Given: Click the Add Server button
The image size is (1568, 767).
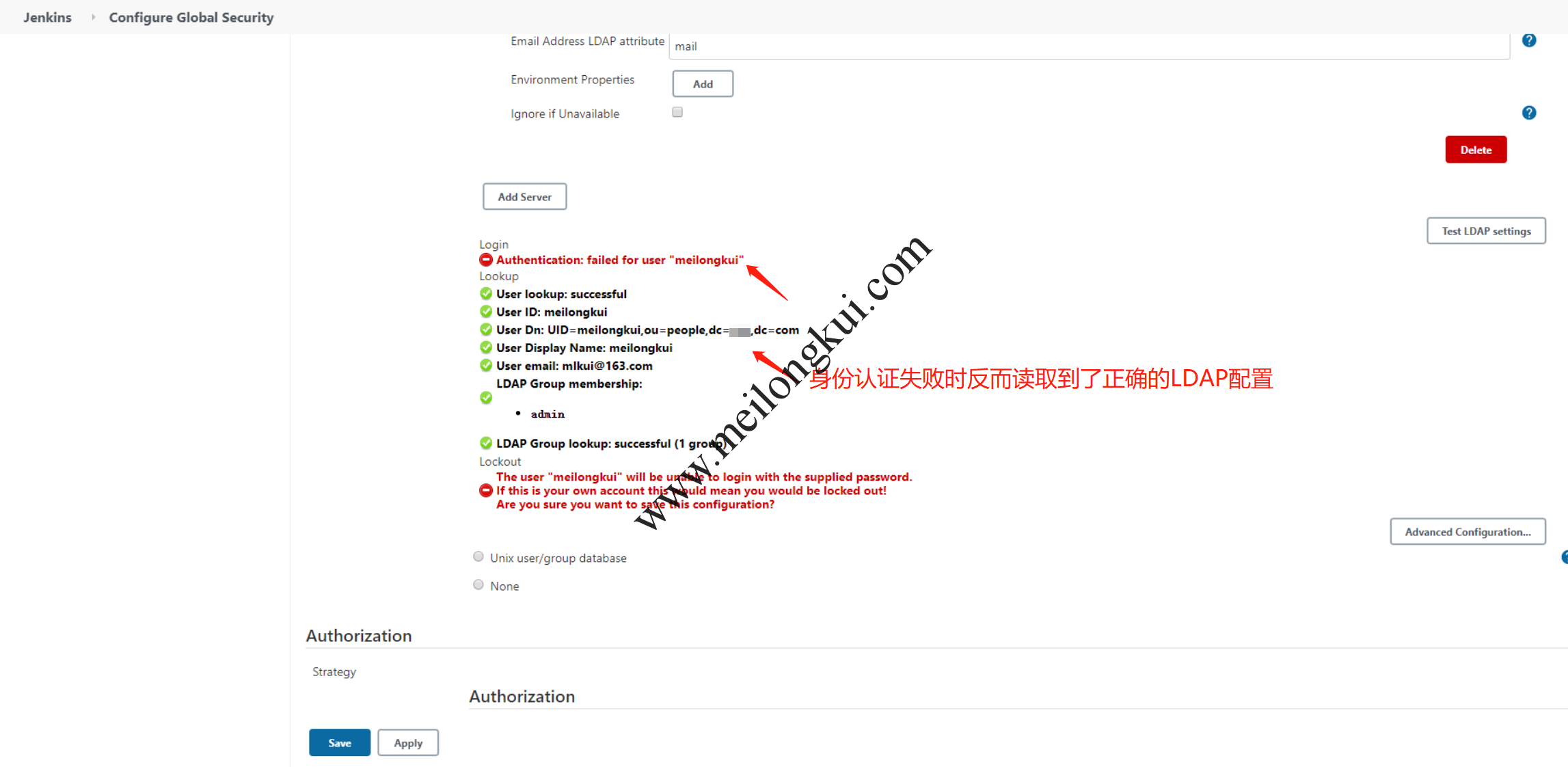Looking at the screenshot, I should [x=523, y=197].
